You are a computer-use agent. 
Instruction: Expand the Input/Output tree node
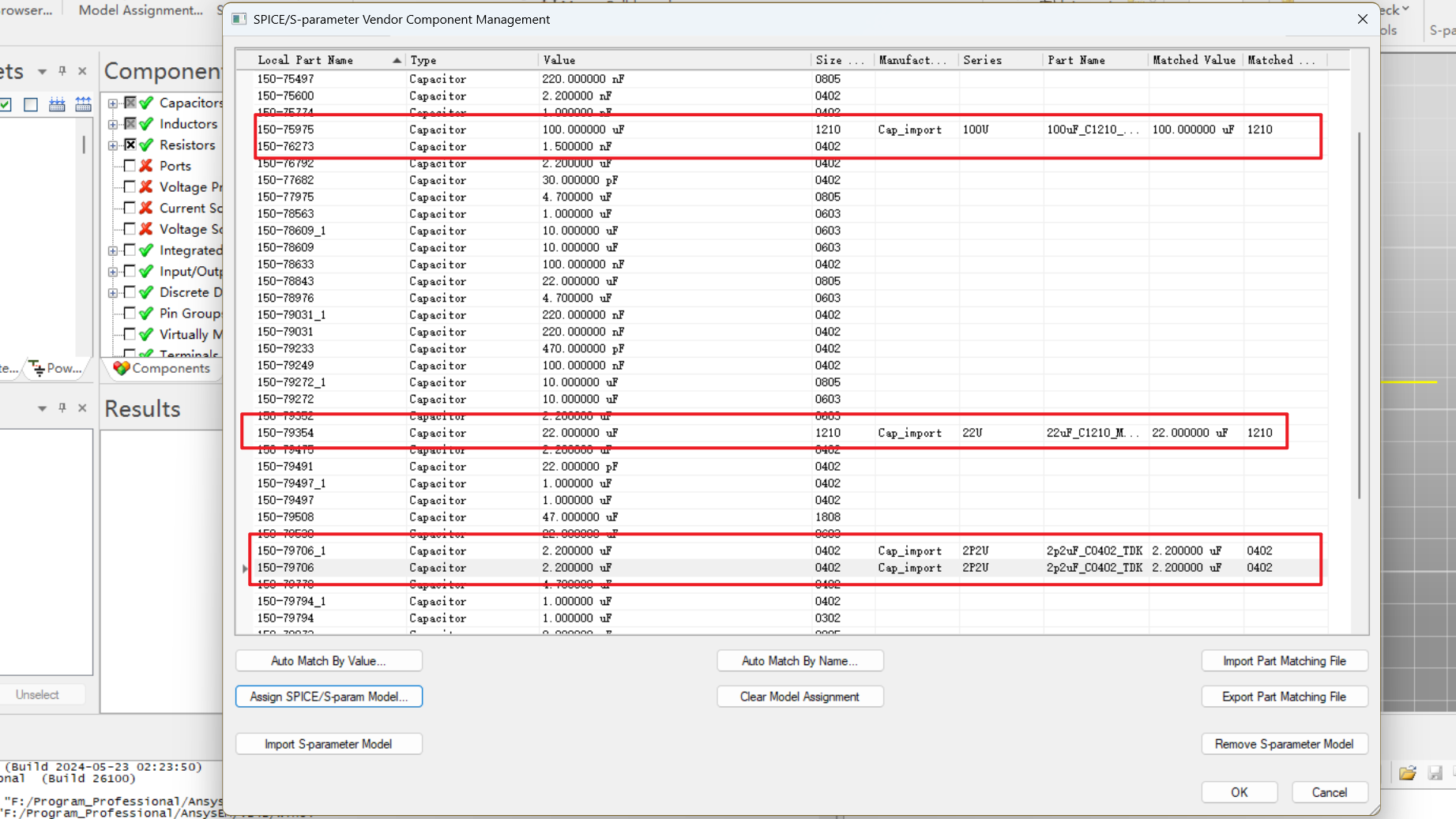point(113,272)
